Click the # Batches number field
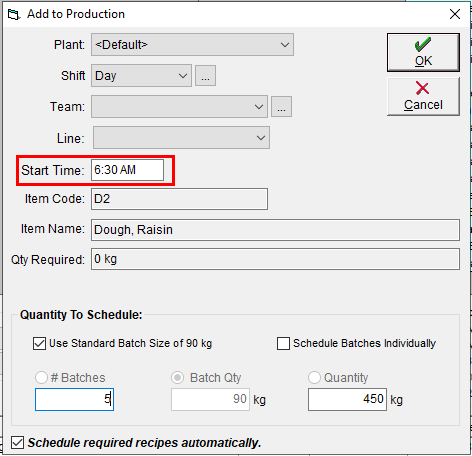The image size is (472, 456). (x=74, y=399)
